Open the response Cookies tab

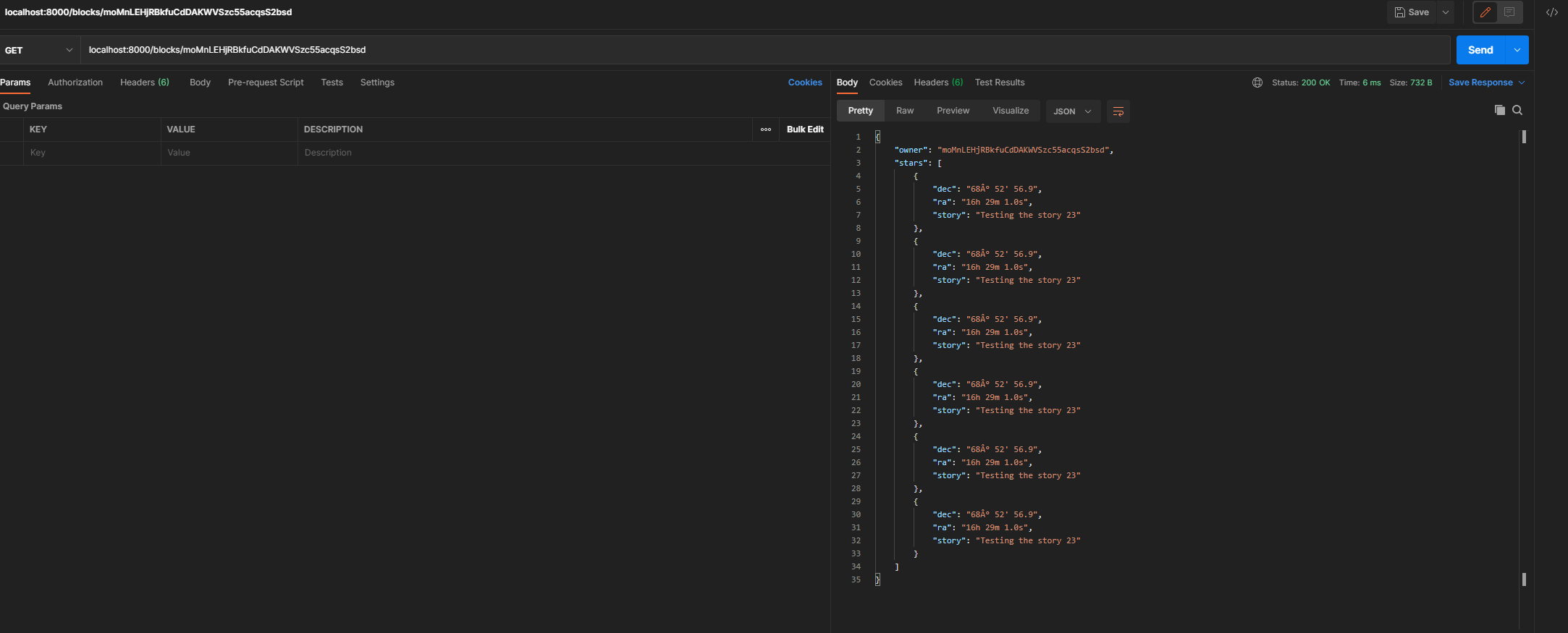tap(885, 82)
